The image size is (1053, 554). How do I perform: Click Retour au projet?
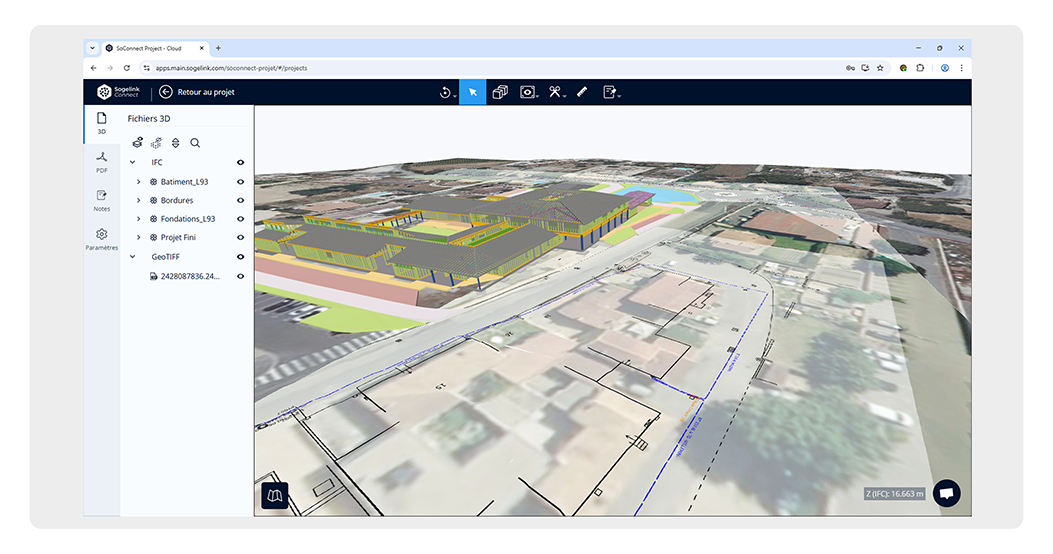(197, 92)
